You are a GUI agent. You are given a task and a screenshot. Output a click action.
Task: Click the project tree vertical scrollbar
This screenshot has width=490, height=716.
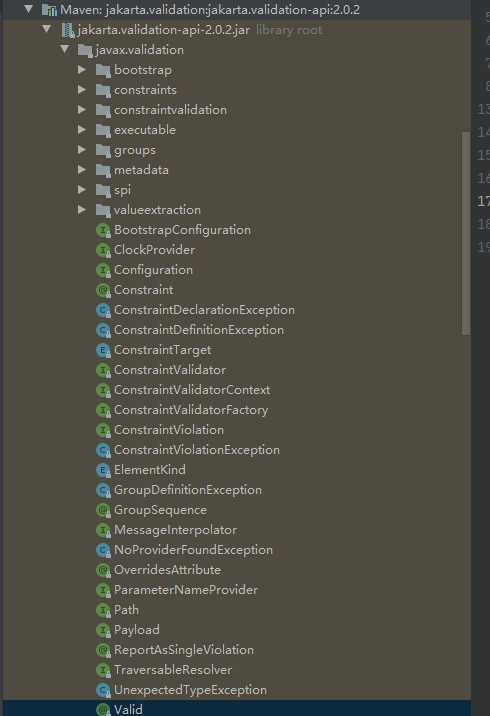point(466,233)
